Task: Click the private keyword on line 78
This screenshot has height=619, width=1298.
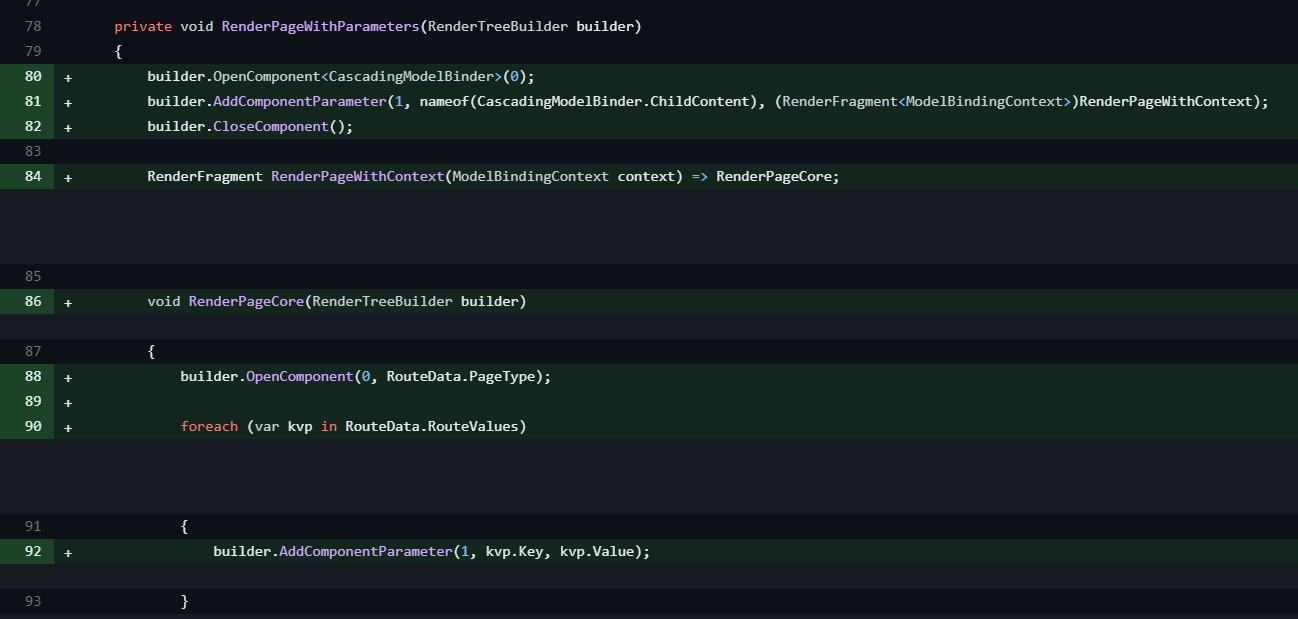Action: click(143, 27)
